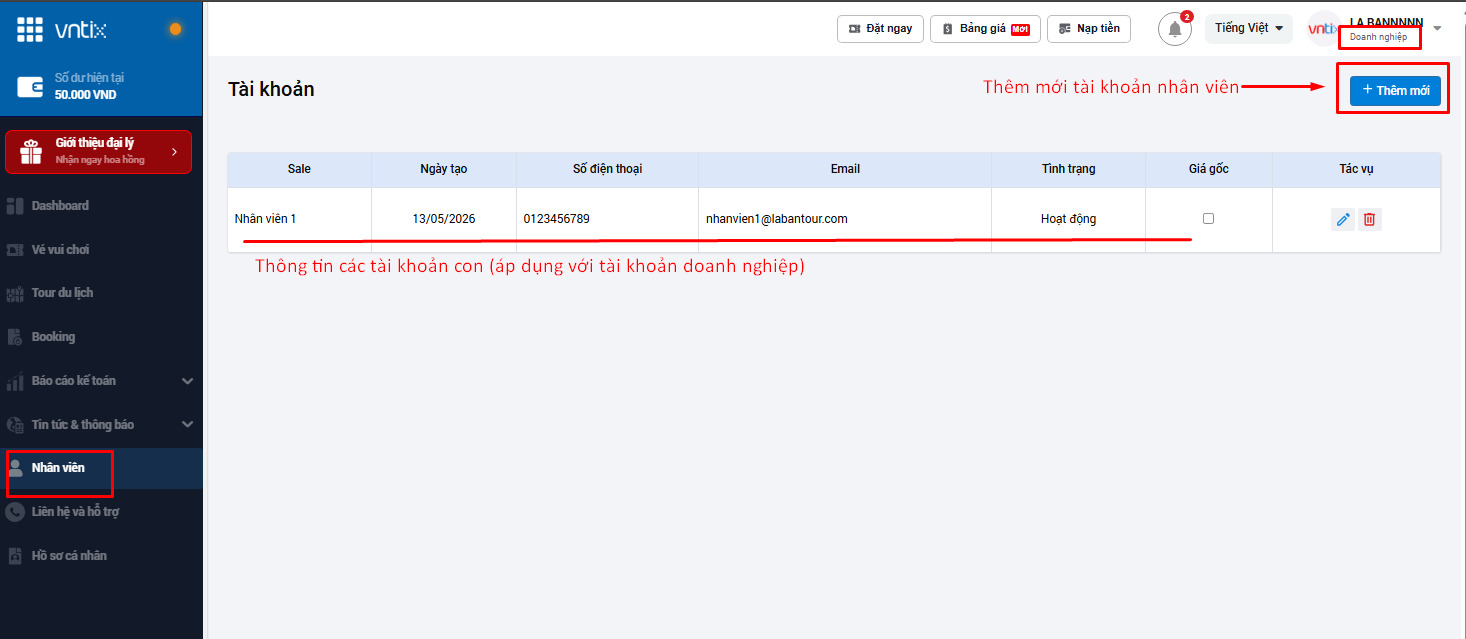
Task: Select the Nhân viên menu item
Action: pyautogui.click(x=101, y=468)
